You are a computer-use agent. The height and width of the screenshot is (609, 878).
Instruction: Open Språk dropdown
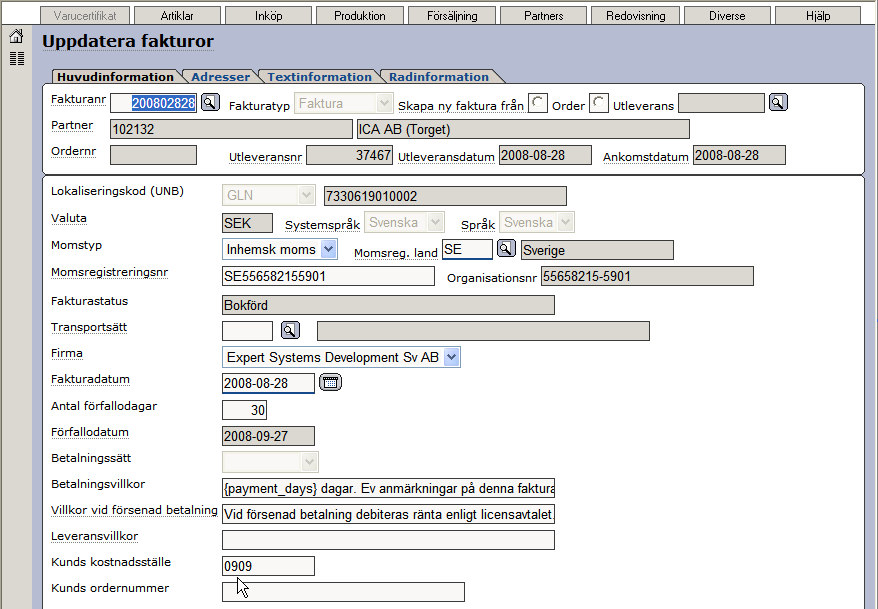click(x=536, y=222)
